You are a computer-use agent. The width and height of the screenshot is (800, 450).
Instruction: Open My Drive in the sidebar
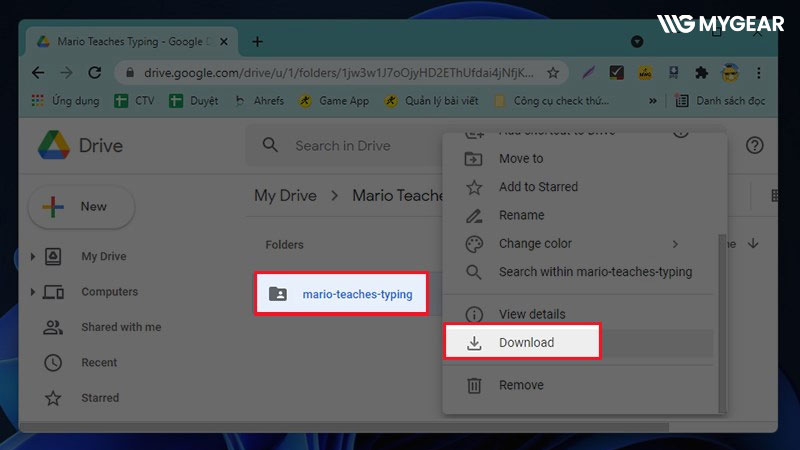coord(104,256)
